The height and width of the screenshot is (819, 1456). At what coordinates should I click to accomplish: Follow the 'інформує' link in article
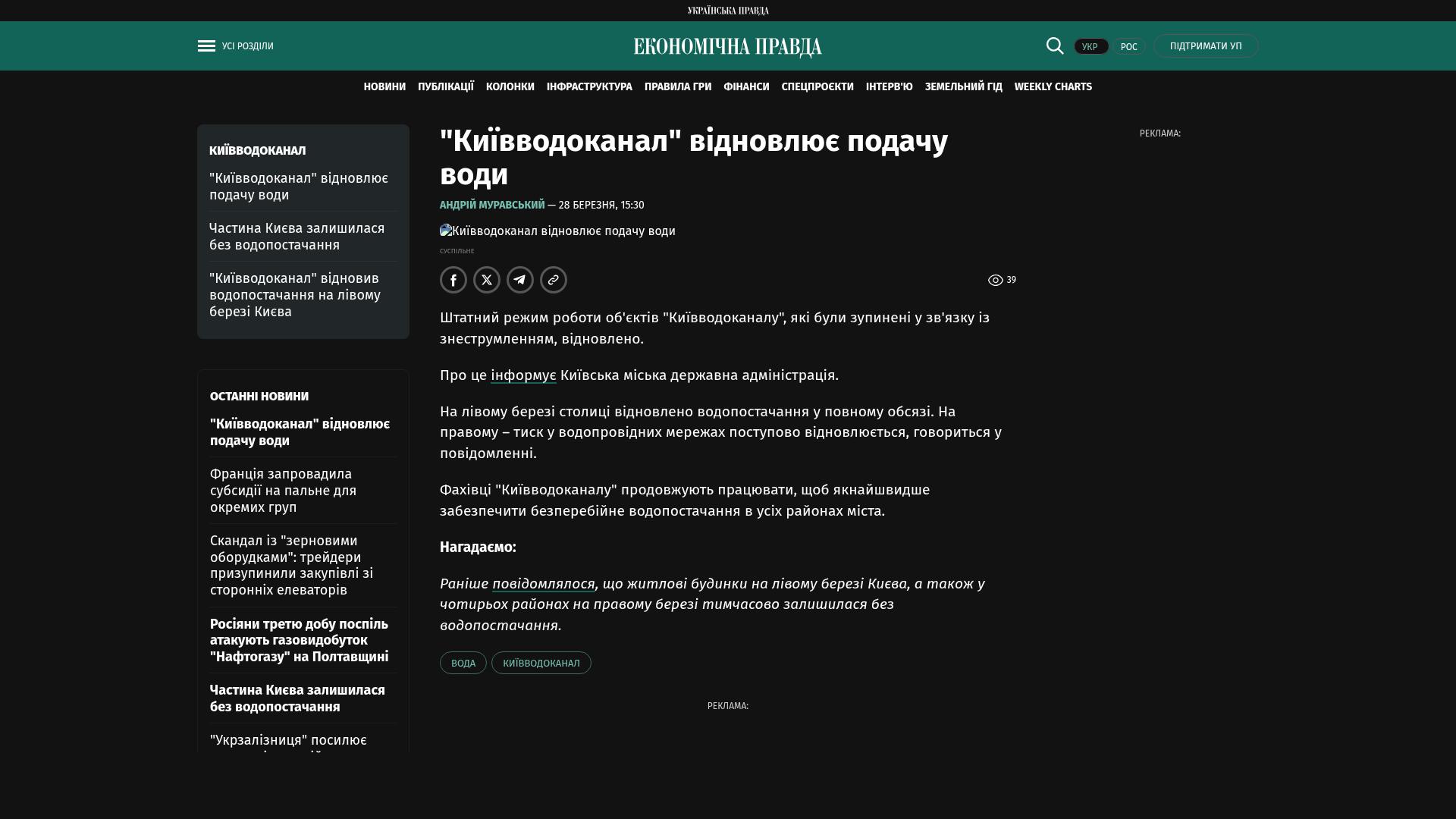pos(523,375)
